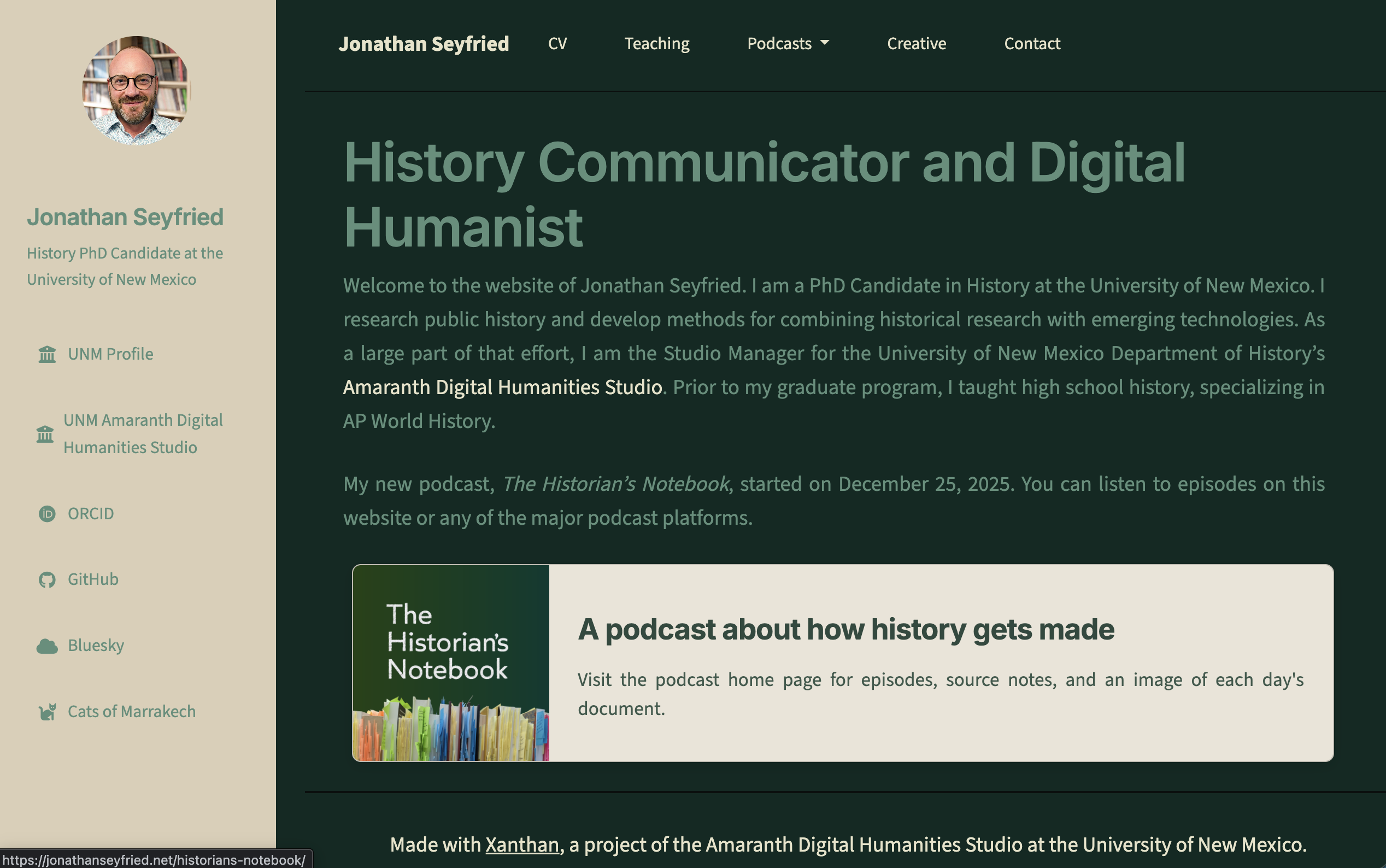Screen dimensions: 1386x868
Task: Click the podcast card description text
Action: (941, 694)
